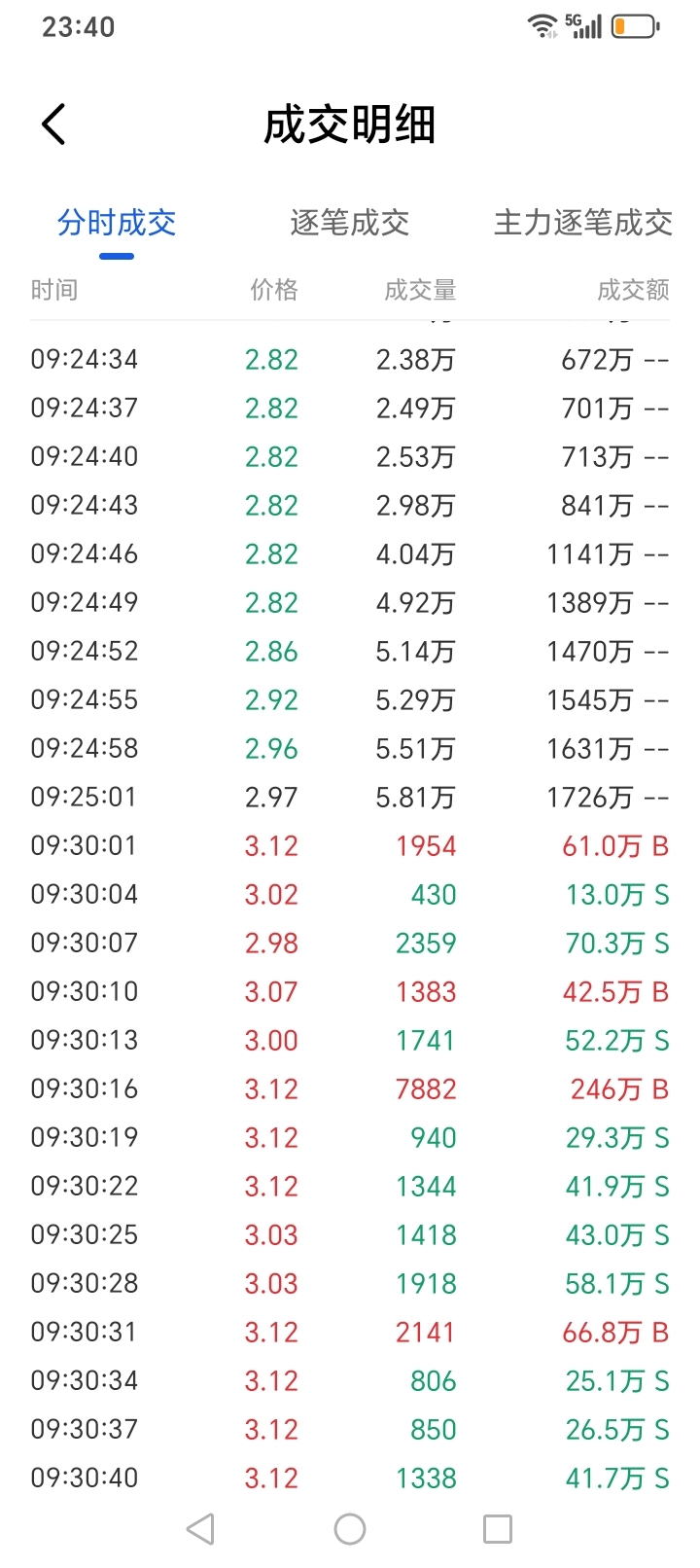Select the 分时成交 tab
This screenshot has height=1568, width=700.
click(x=117, y=223)
